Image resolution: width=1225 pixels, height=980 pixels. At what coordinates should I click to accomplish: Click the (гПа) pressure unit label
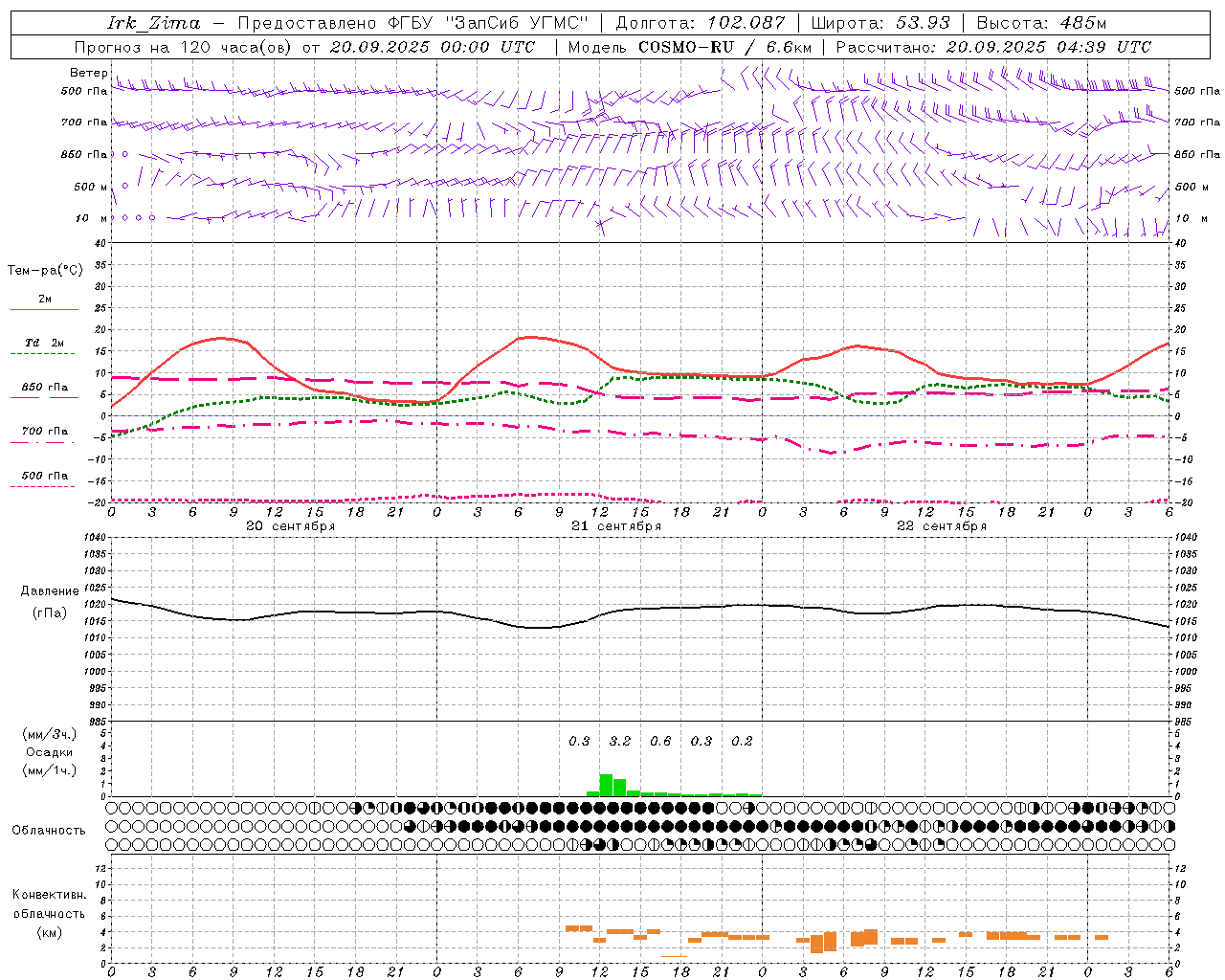[x=50, y=613]
